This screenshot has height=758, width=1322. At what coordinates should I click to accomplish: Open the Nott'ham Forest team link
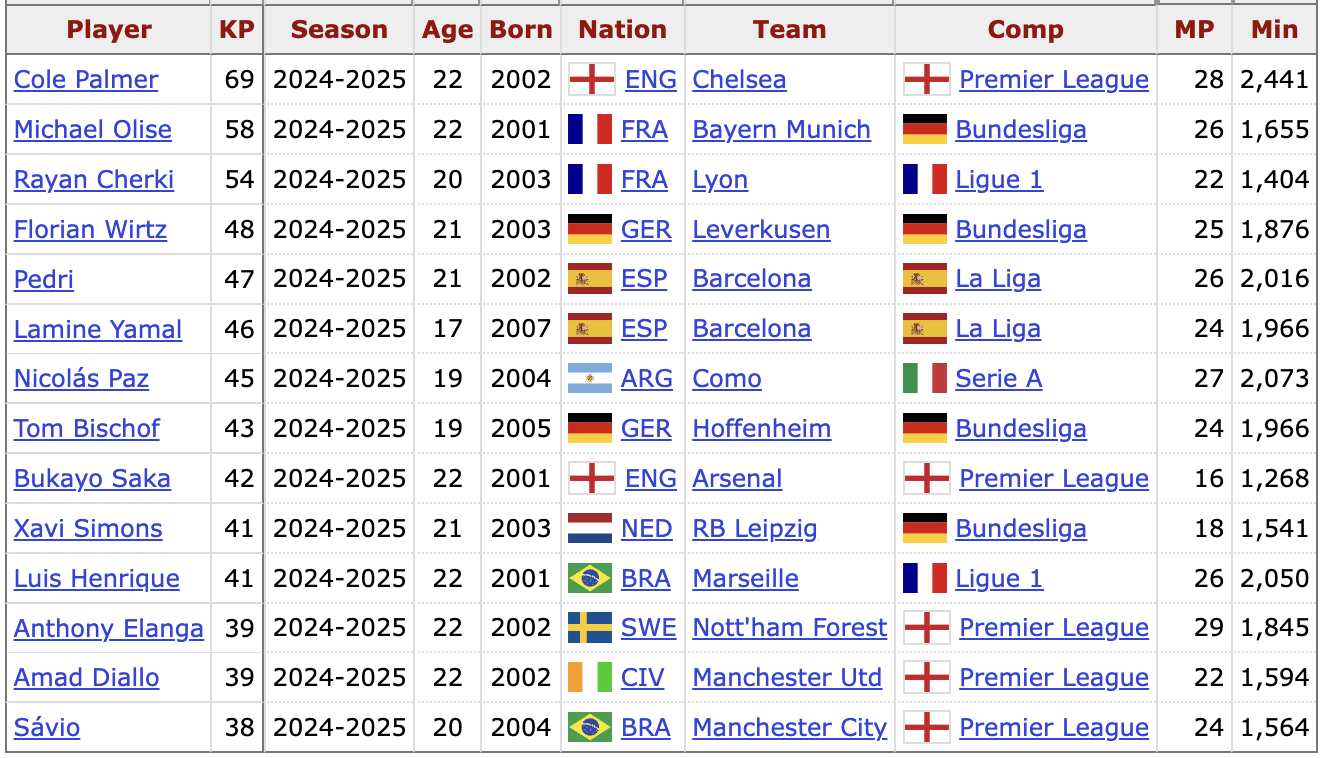coord(789,627)
